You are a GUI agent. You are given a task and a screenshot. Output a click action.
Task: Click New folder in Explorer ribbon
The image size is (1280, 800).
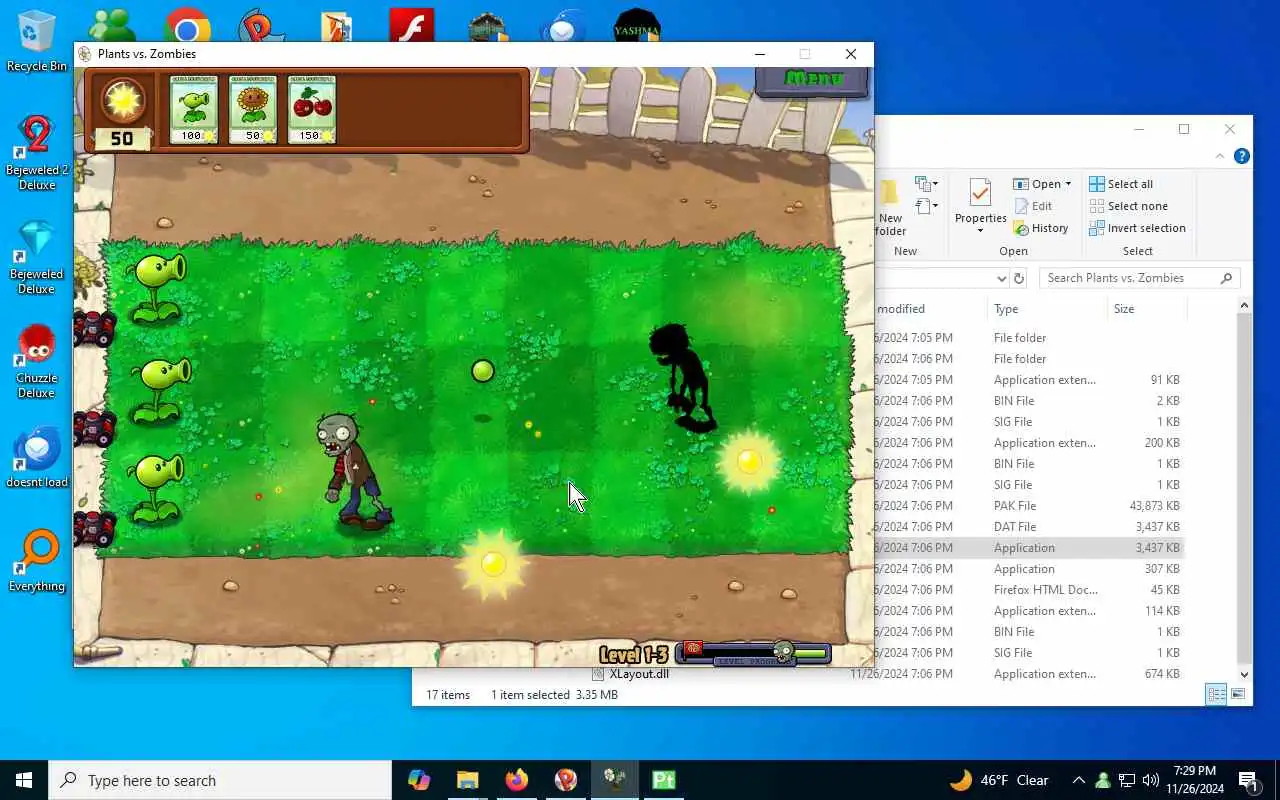pyautogui.click(x=890, y=208)
